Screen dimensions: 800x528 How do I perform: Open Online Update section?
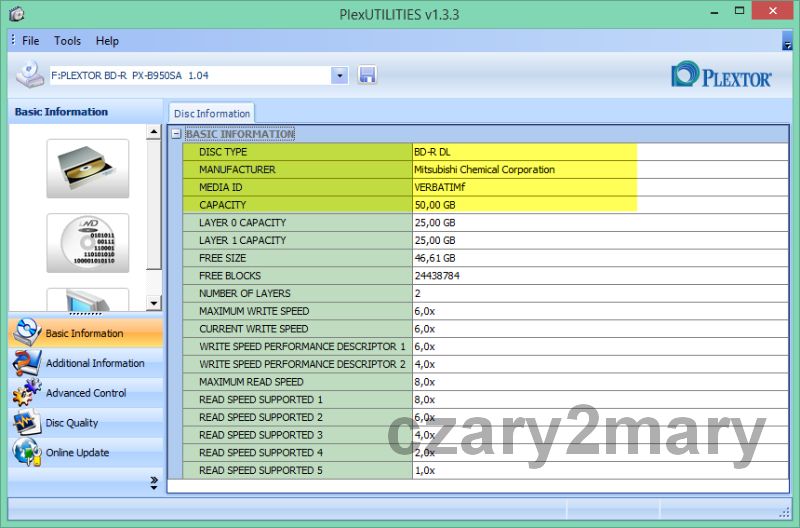(77, 453)
